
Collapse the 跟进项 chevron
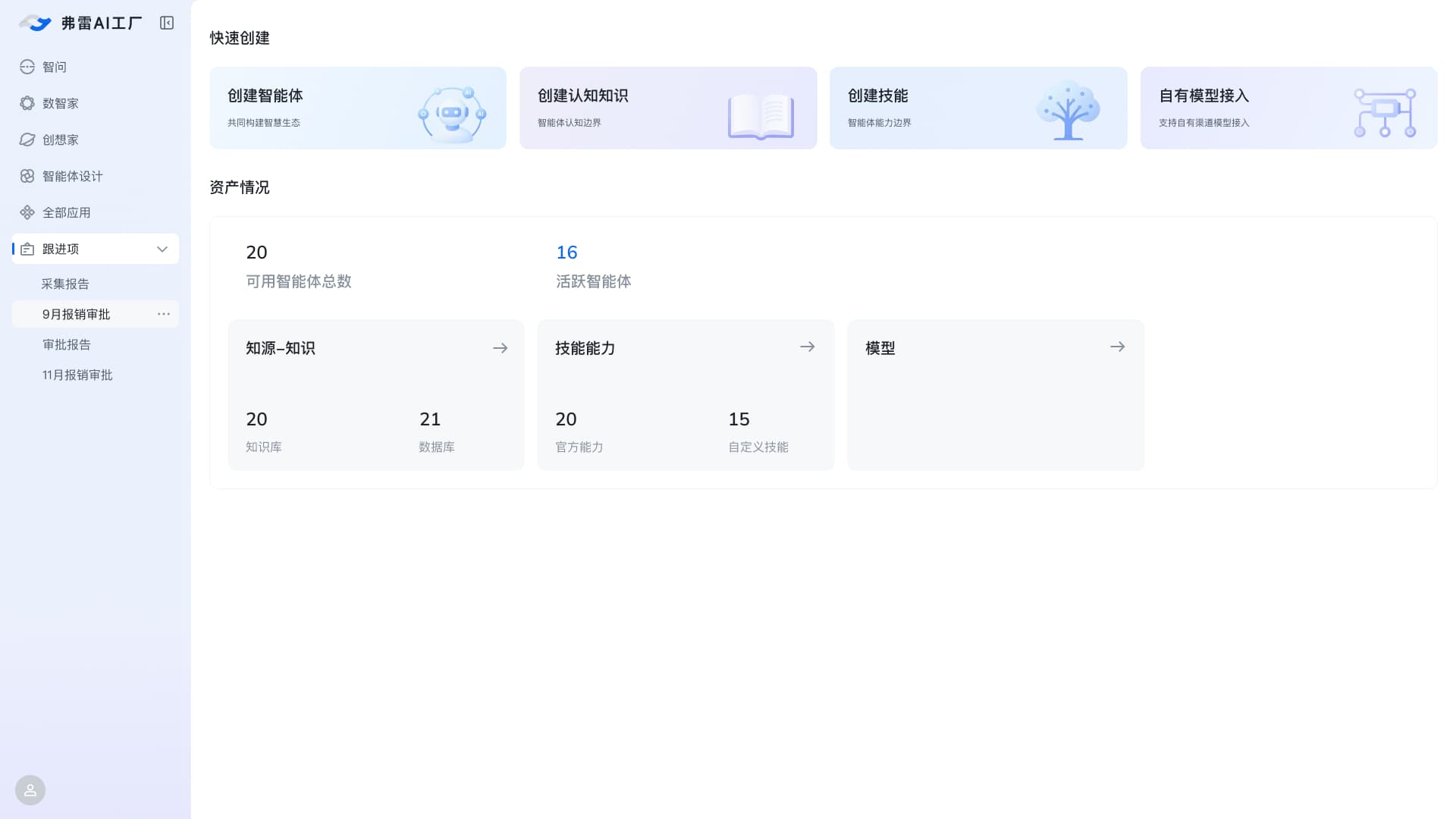tap(162, 249)
